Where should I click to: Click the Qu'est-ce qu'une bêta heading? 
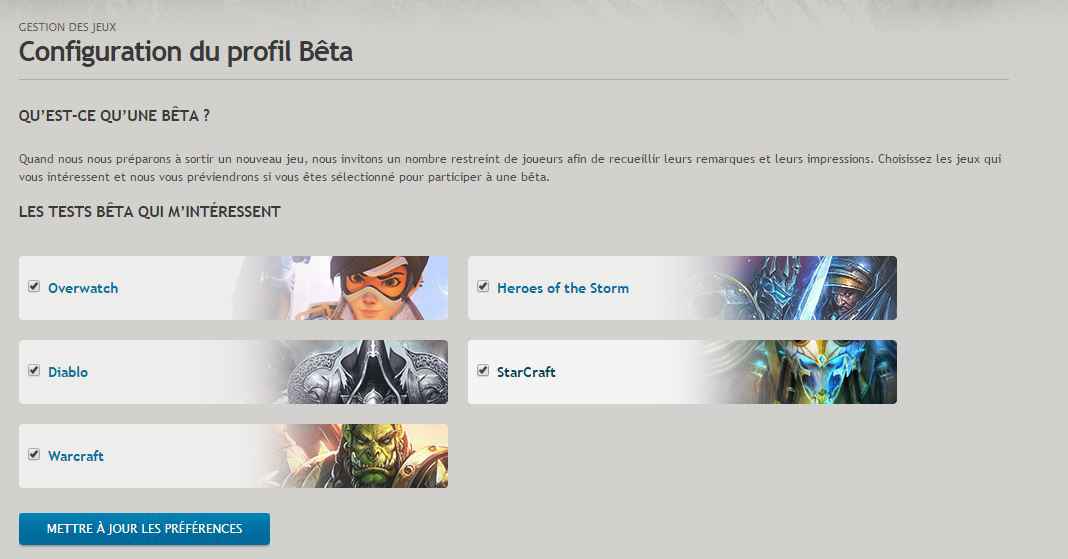pos(114,116)
